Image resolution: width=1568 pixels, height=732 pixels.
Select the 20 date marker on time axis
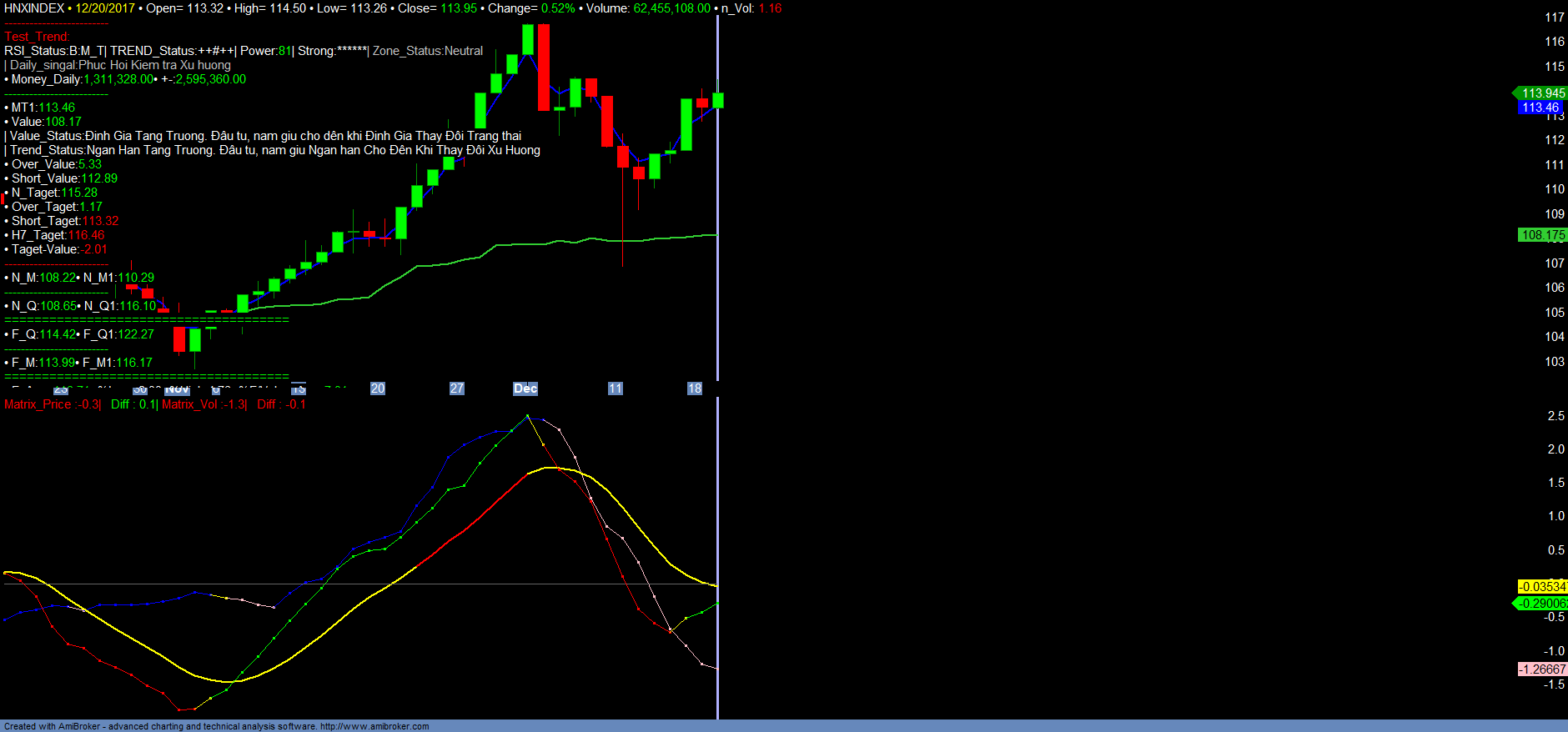point(378,389)
